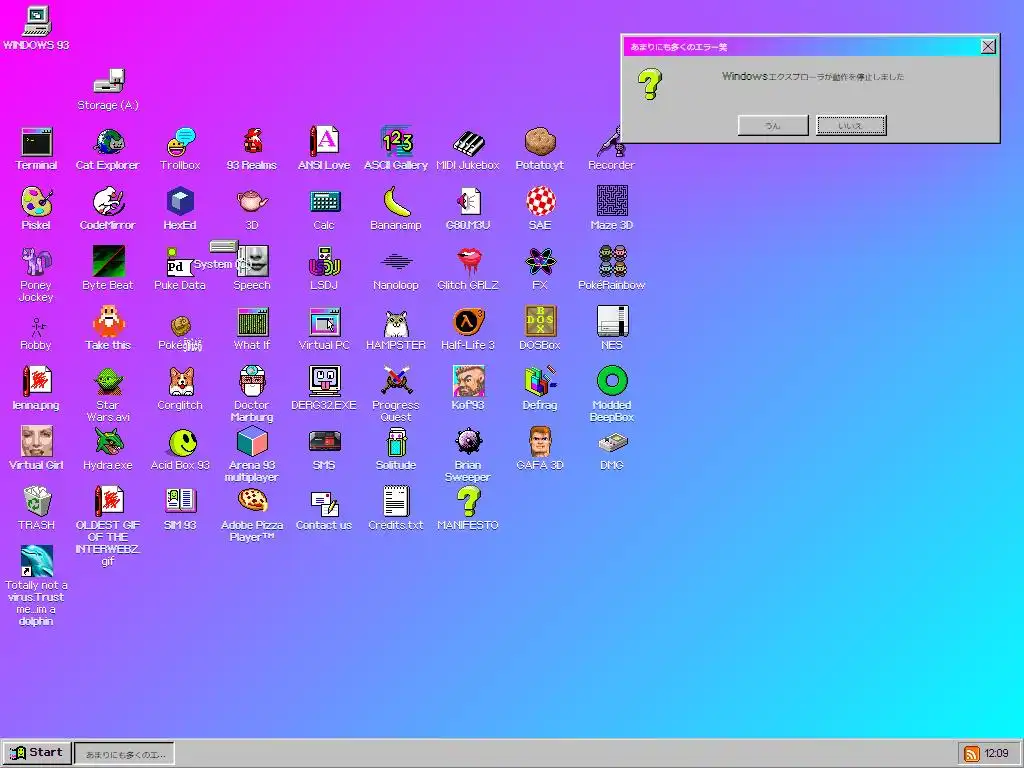Launch Half-Life 3 icon

[468, 323]
